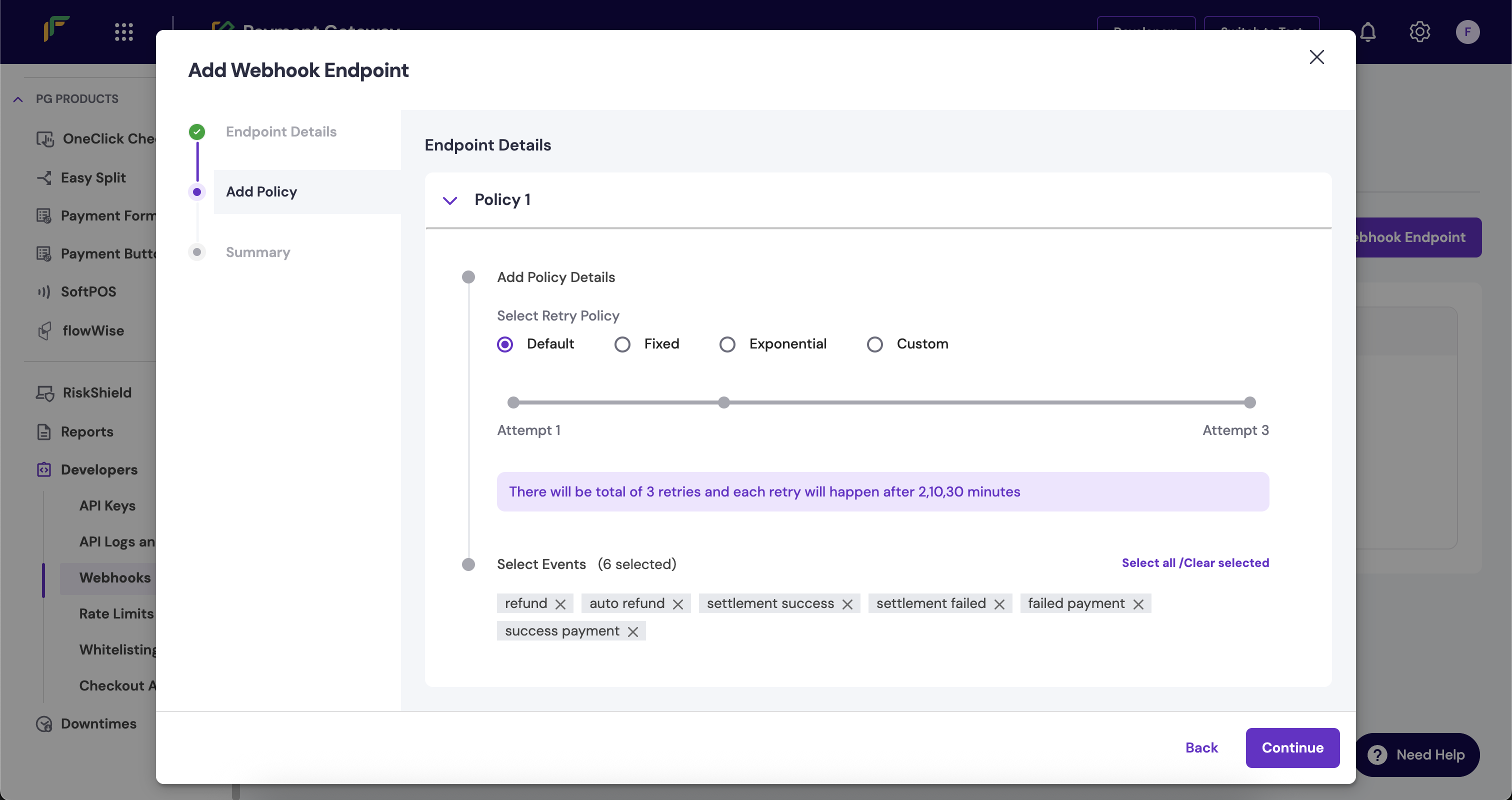This screenshot has height=800, width=1512.
Task: Collapse the PG Products sidebar group
Action: (x=18, y=99)
